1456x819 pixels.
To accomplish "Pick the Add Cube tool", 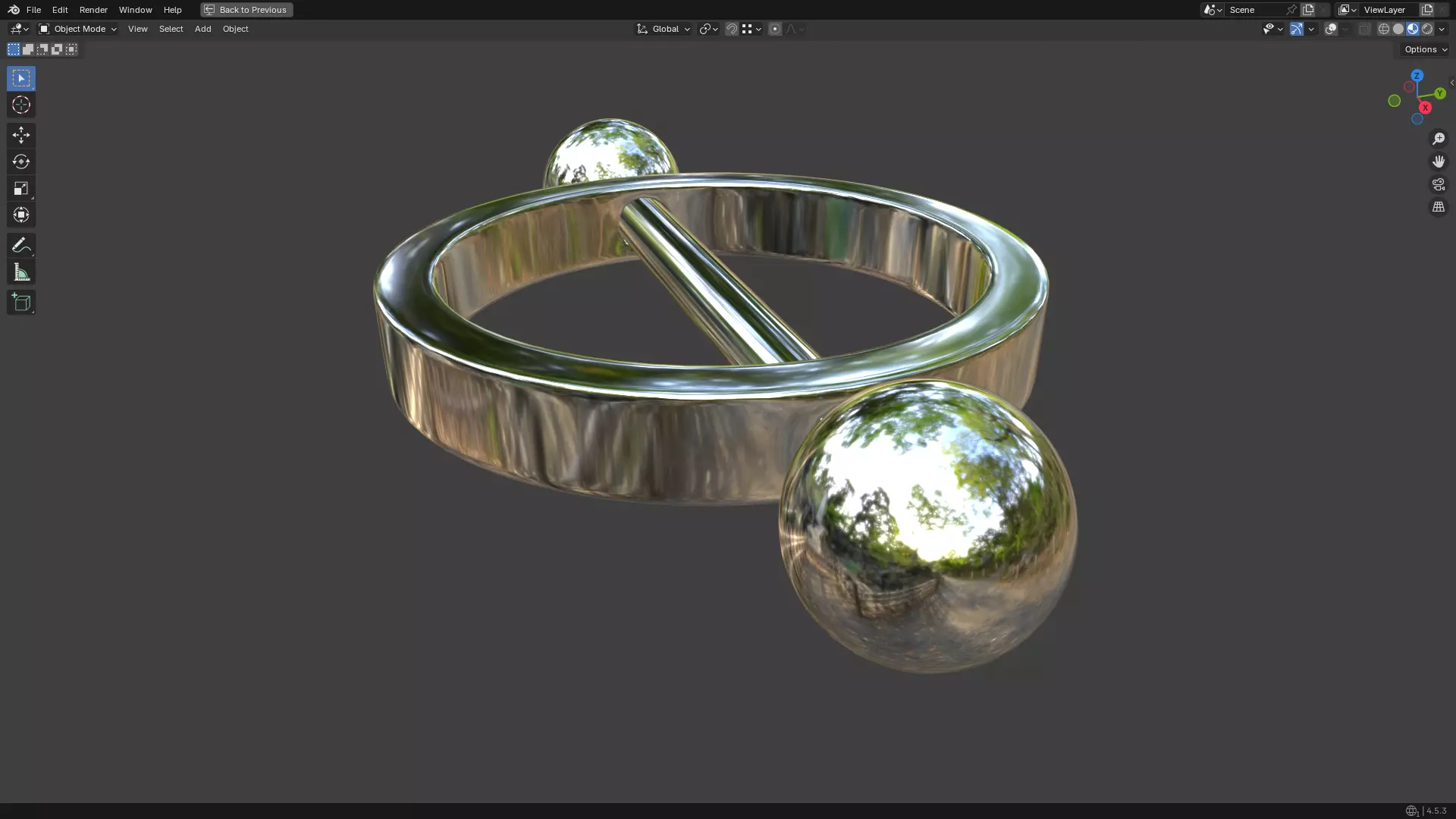I will (21, 303).
